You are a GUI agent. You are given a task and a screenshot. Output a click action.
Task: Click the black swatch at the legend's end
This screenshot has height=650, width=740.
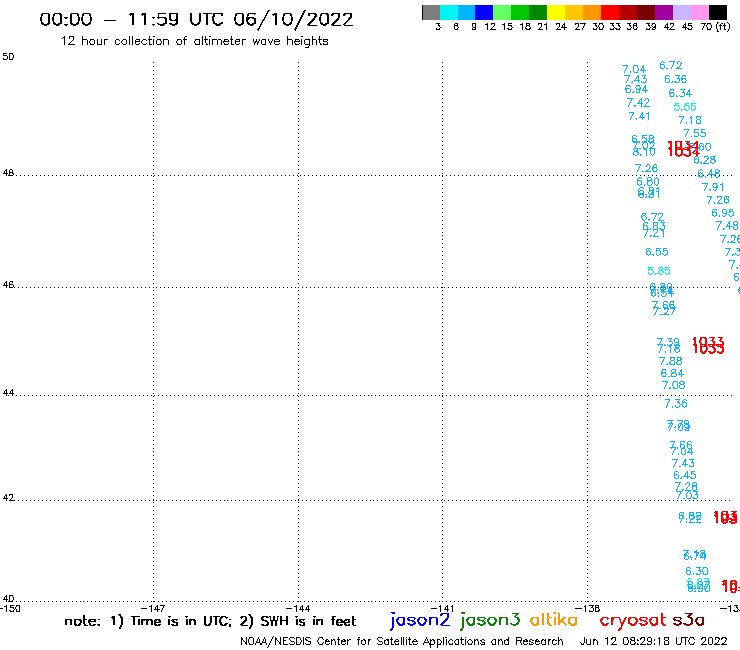718,12
